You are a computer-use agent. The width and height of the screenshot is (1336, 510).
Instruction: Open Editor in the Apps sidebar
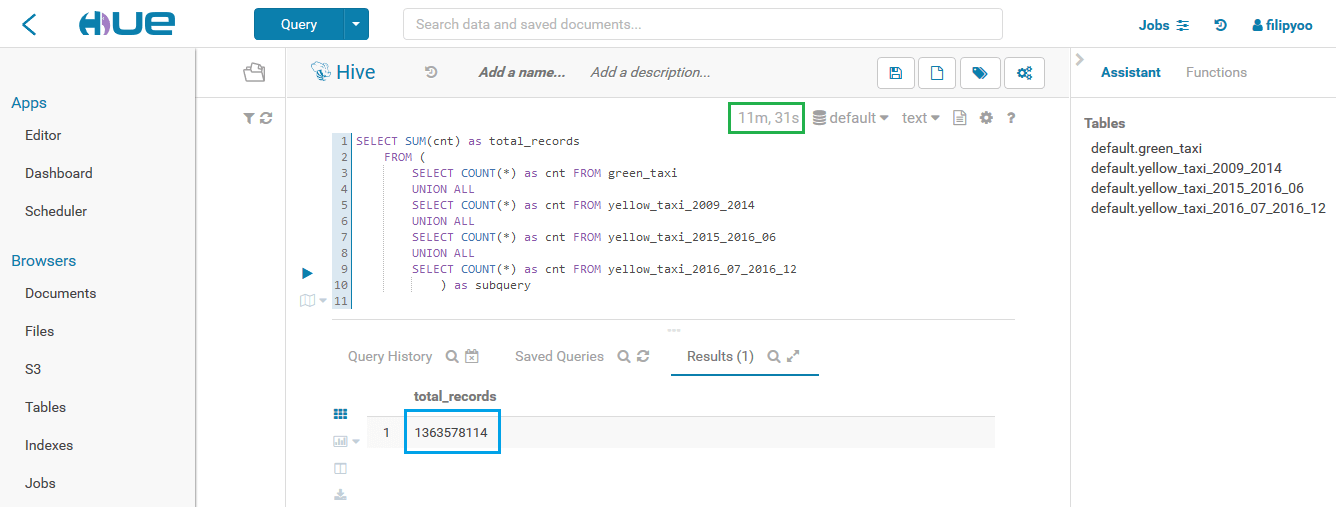(x=43, y=135)
